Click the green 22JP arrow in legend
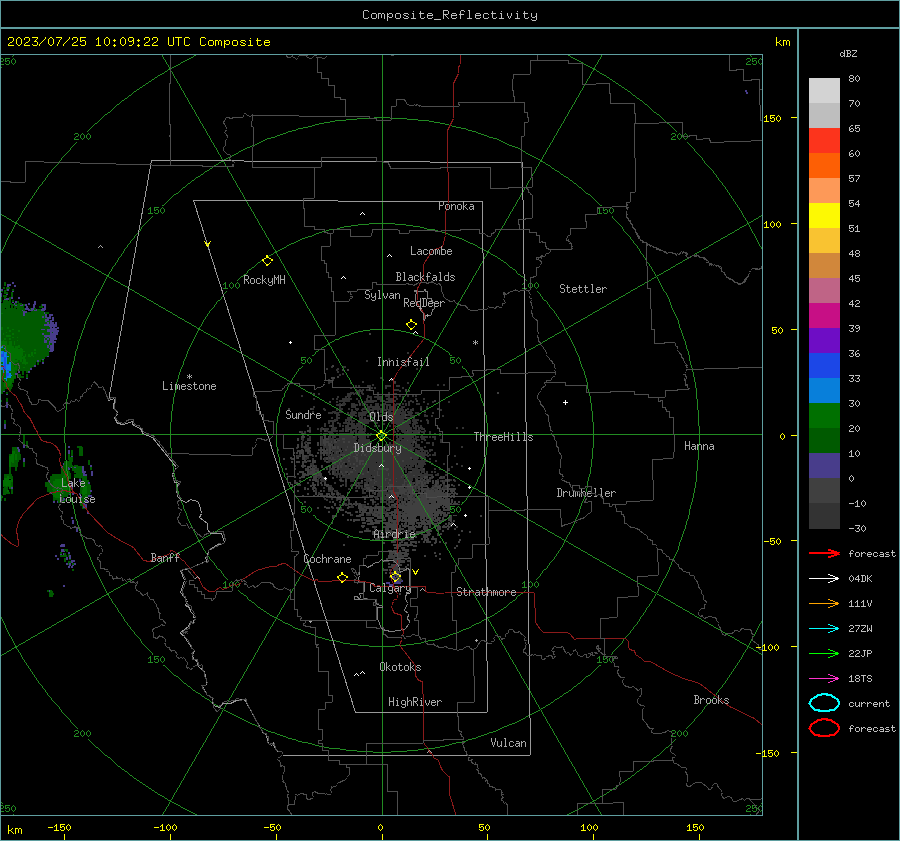The height and width of the screenshot is (841, 900). pyautogui.click(x=824, y=653)
